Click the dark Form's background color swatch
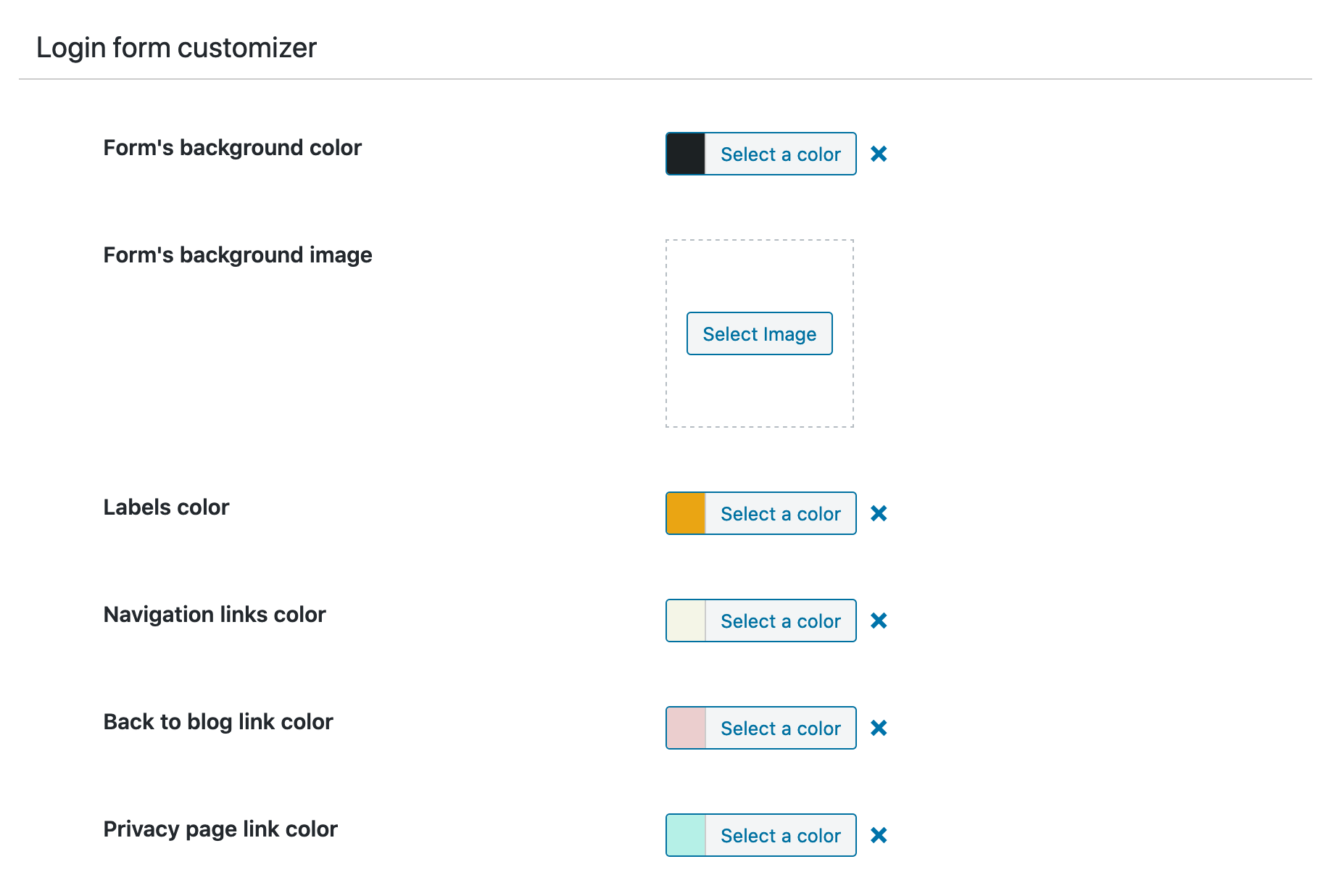1331x896 pixels. click(x=684, y=154)
